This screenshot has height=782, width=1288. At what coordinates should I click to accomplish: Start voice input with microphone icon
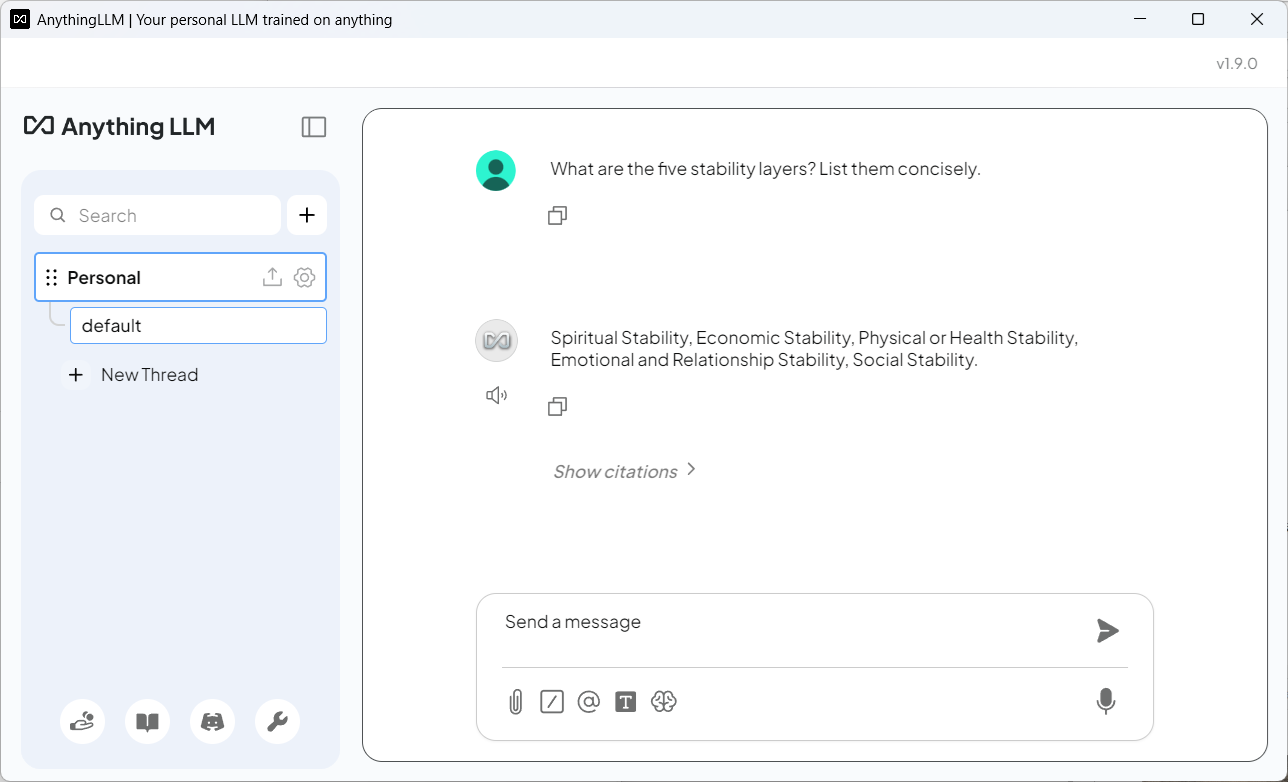coord(1106,702)
